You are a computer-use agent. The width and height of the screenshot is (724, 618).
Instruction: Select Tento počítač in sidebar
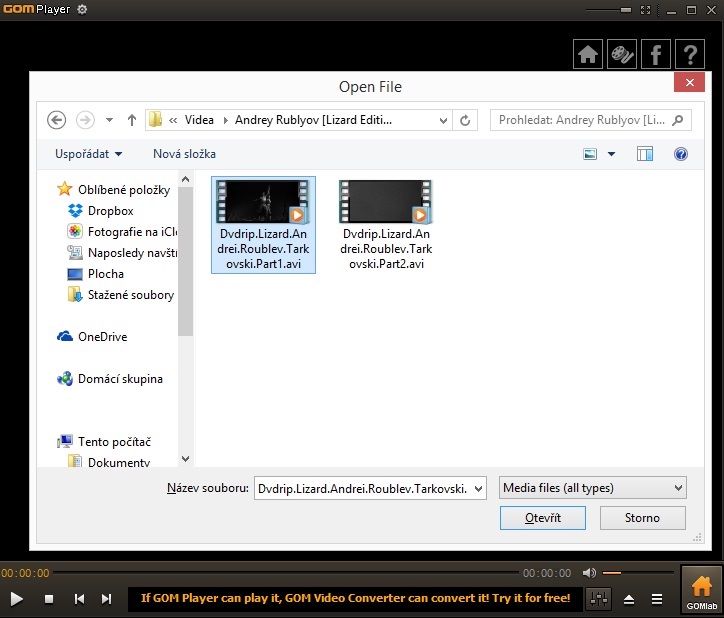click(x=104, y=442)
